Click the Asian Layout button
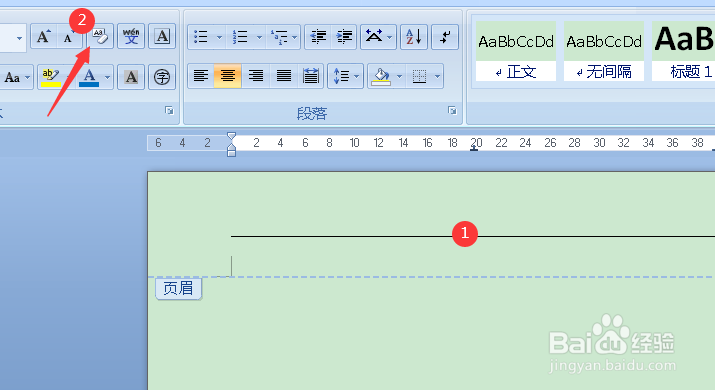Image resolution: width=715 pixels, height=390 pixels. pos(373,36)
